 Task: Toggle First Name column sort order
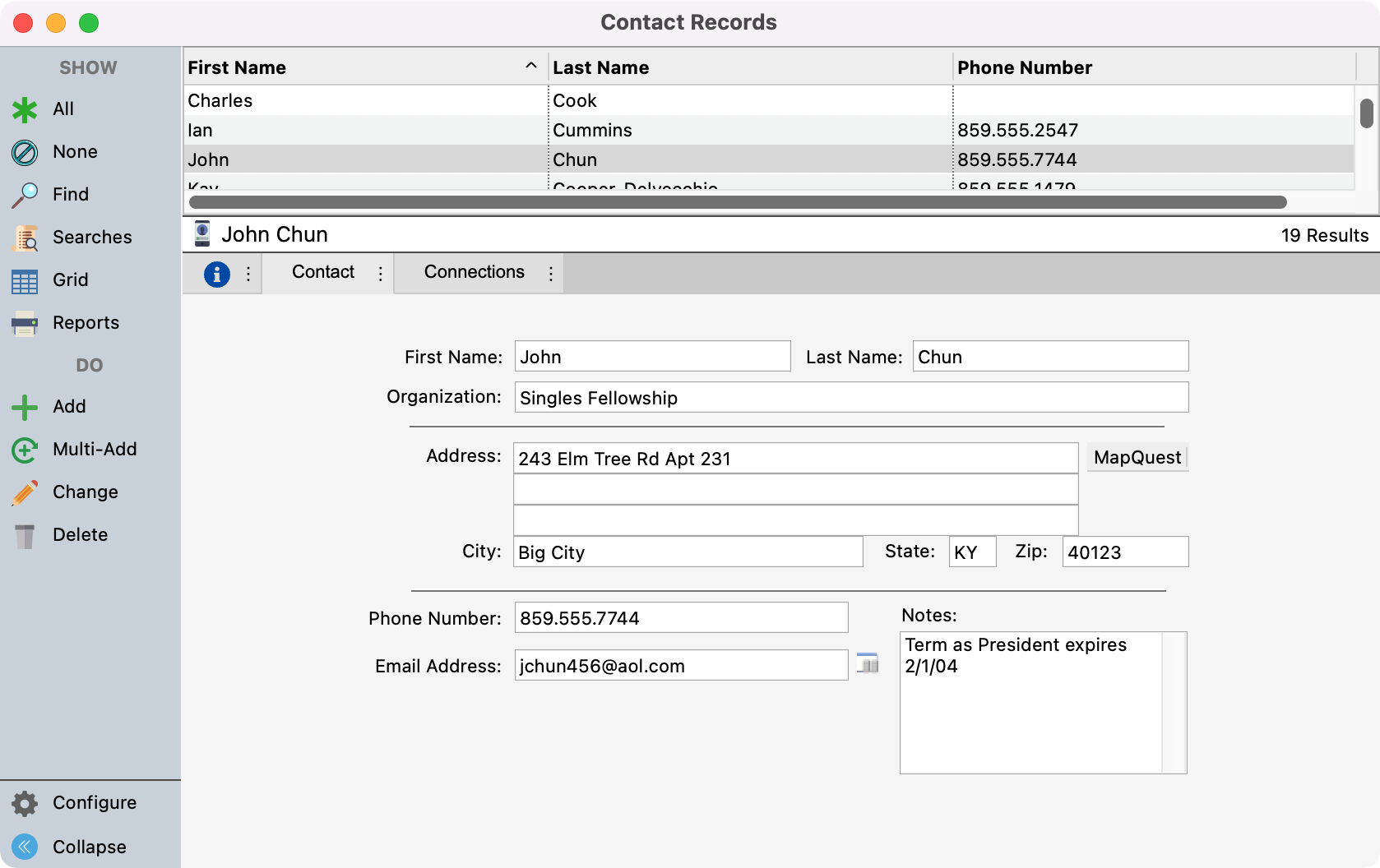(530, 67)
